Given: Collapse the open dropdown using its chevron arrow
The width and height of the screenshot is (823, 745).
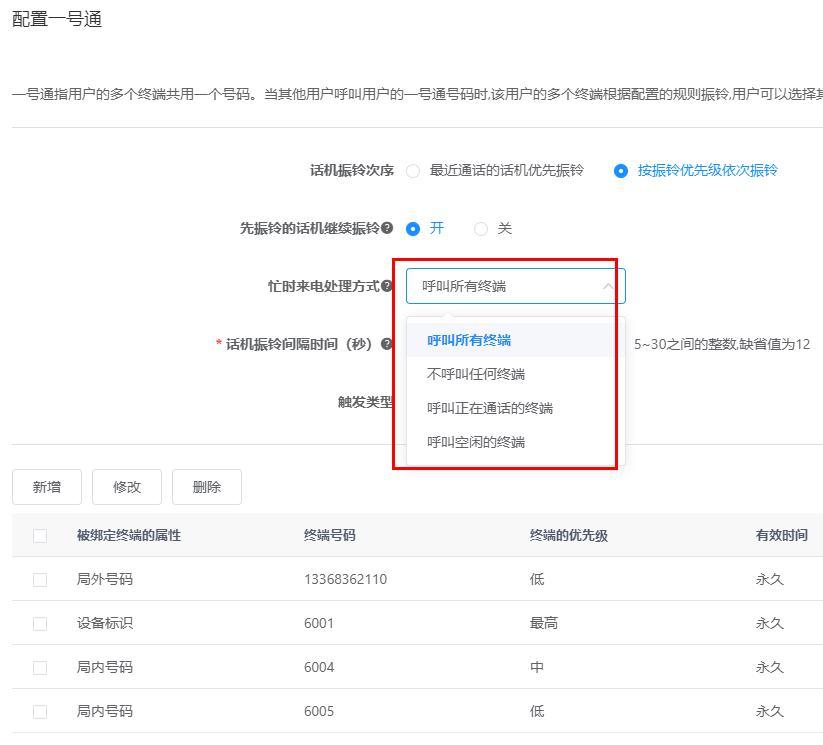Looking at the screenshot, I should [x=606, y=285].
